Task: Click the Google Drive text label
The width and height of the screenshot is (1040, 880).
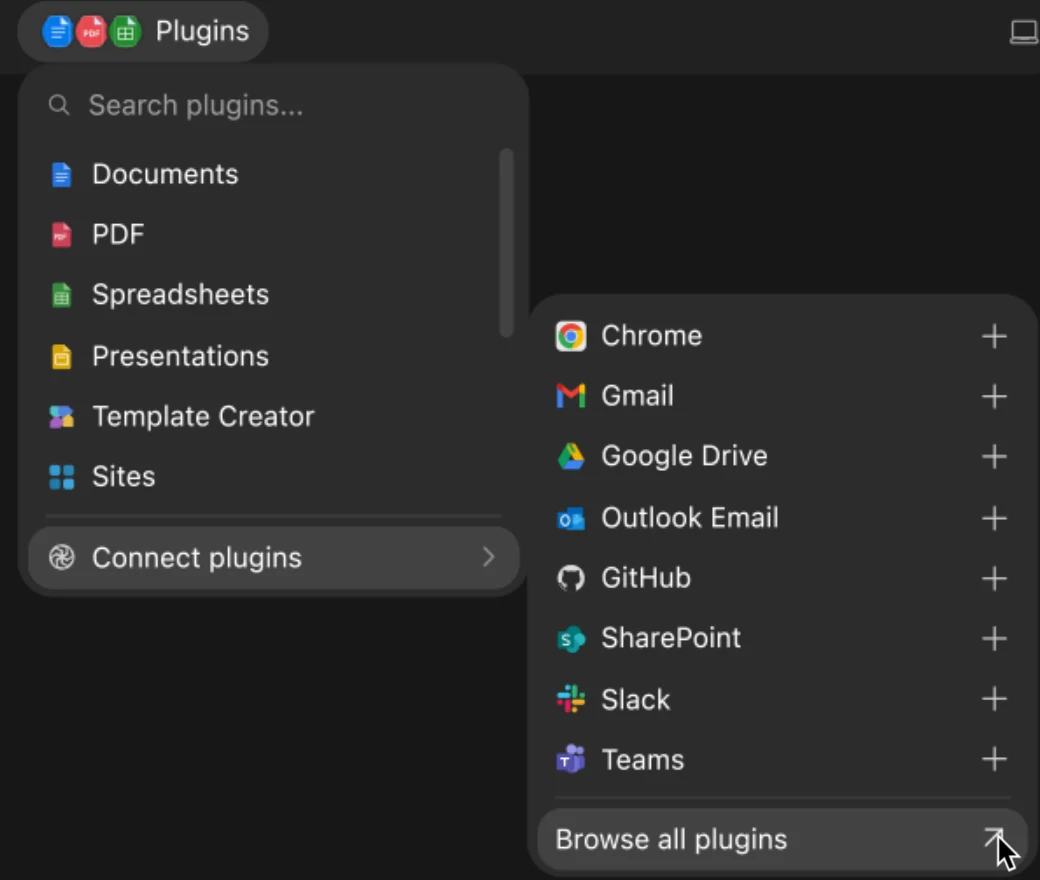Action: click(x=684, y=456)
